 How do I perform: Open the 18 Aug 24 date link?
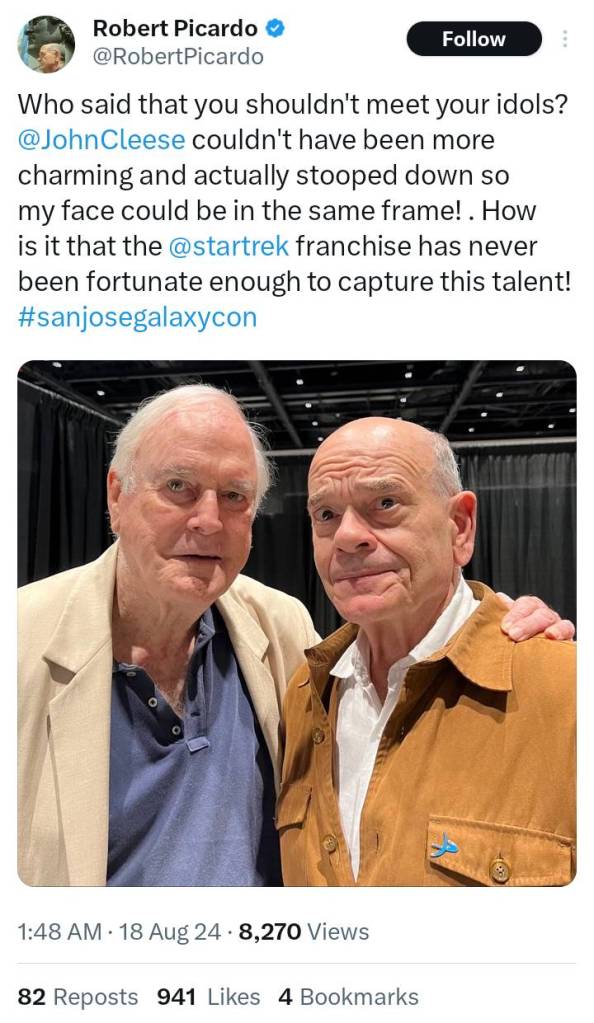pos(170,932)
